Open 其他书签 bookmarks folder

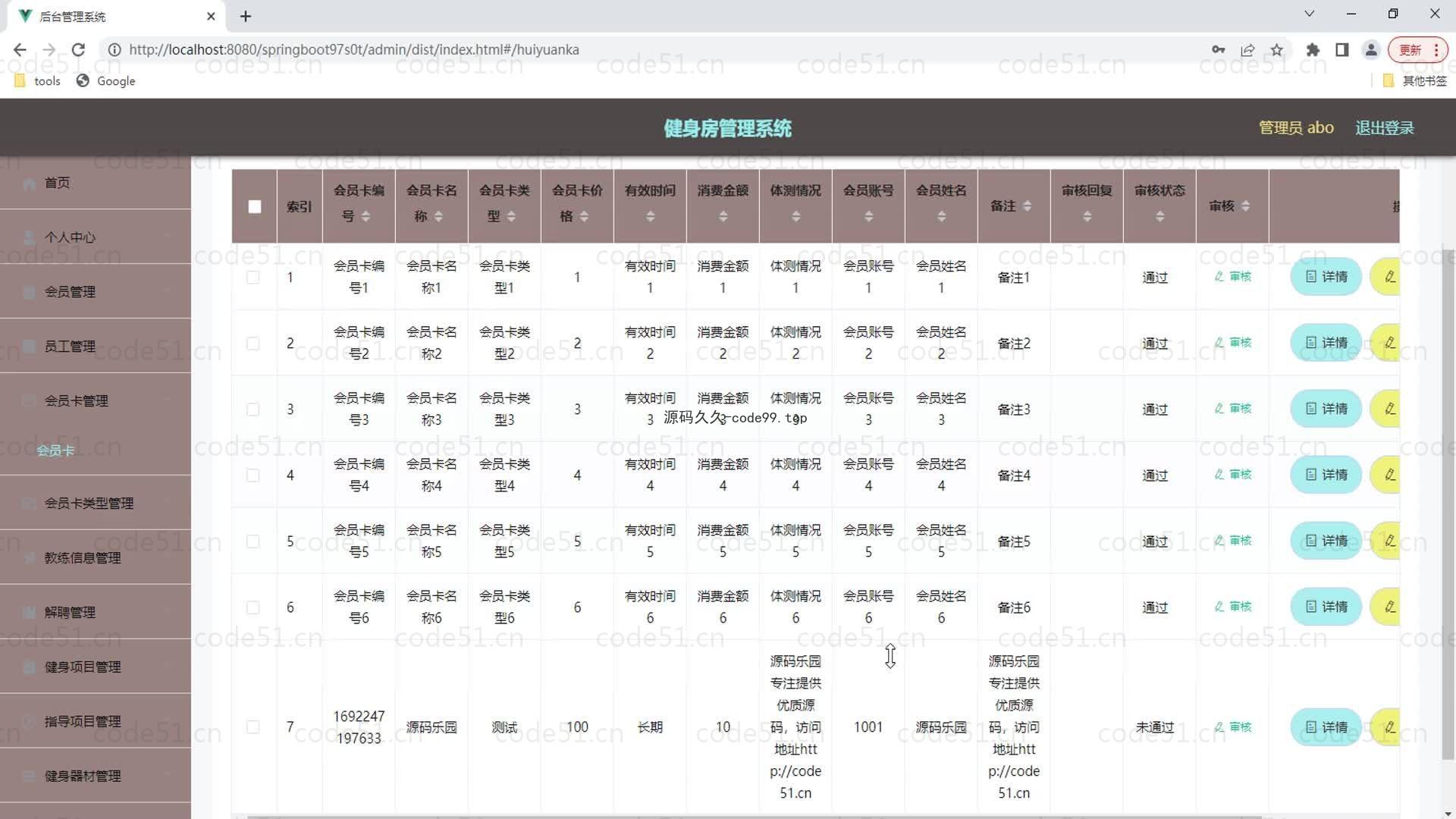tap(1415, 81)
